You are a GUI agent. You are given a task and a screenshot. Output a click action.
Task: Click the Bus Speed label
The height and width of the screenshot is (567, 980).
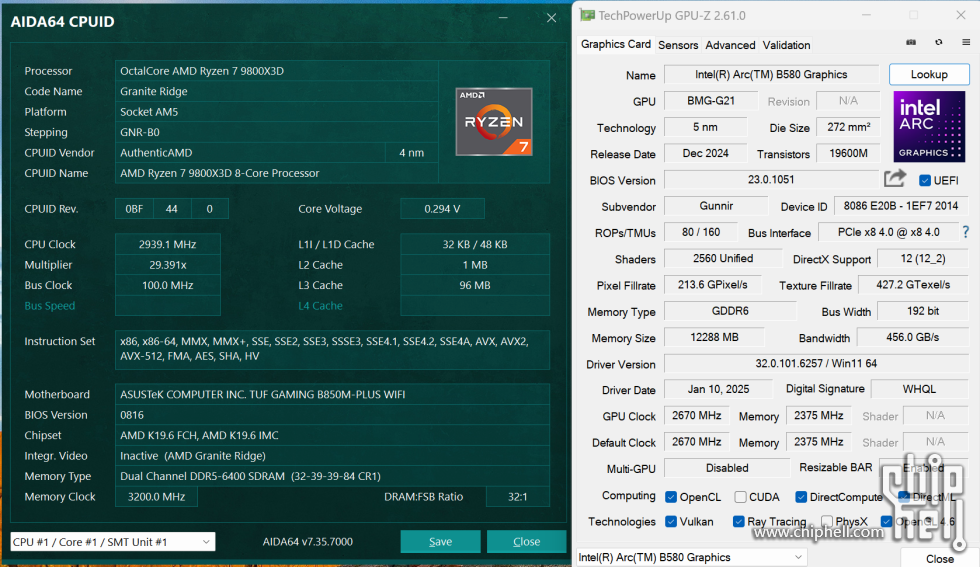[x=49, y=306]
